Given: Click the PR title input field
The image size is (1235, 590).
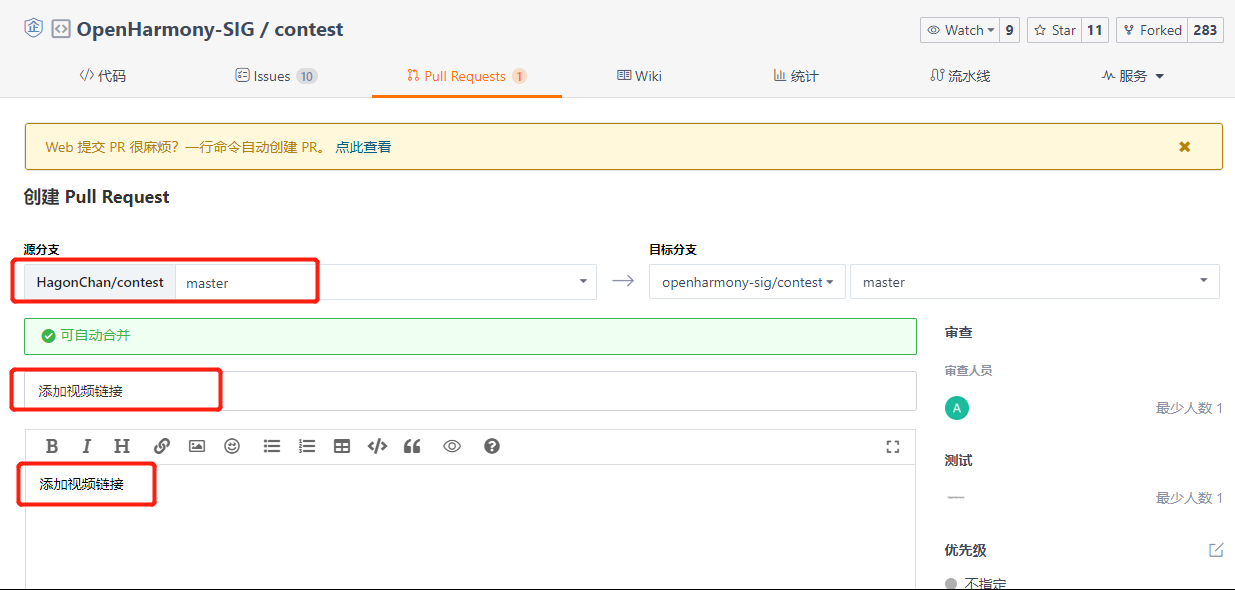Looking at the screenshot, I should (x=470, y=391).
